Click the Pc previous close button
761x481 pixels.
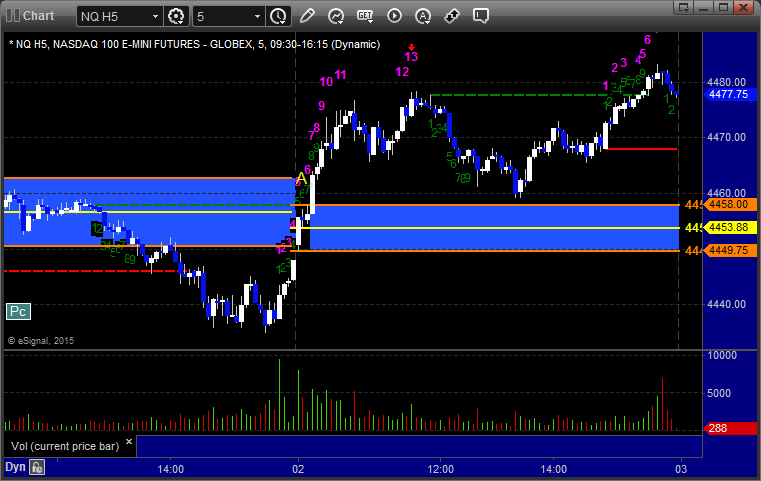[x=18, y=312]
